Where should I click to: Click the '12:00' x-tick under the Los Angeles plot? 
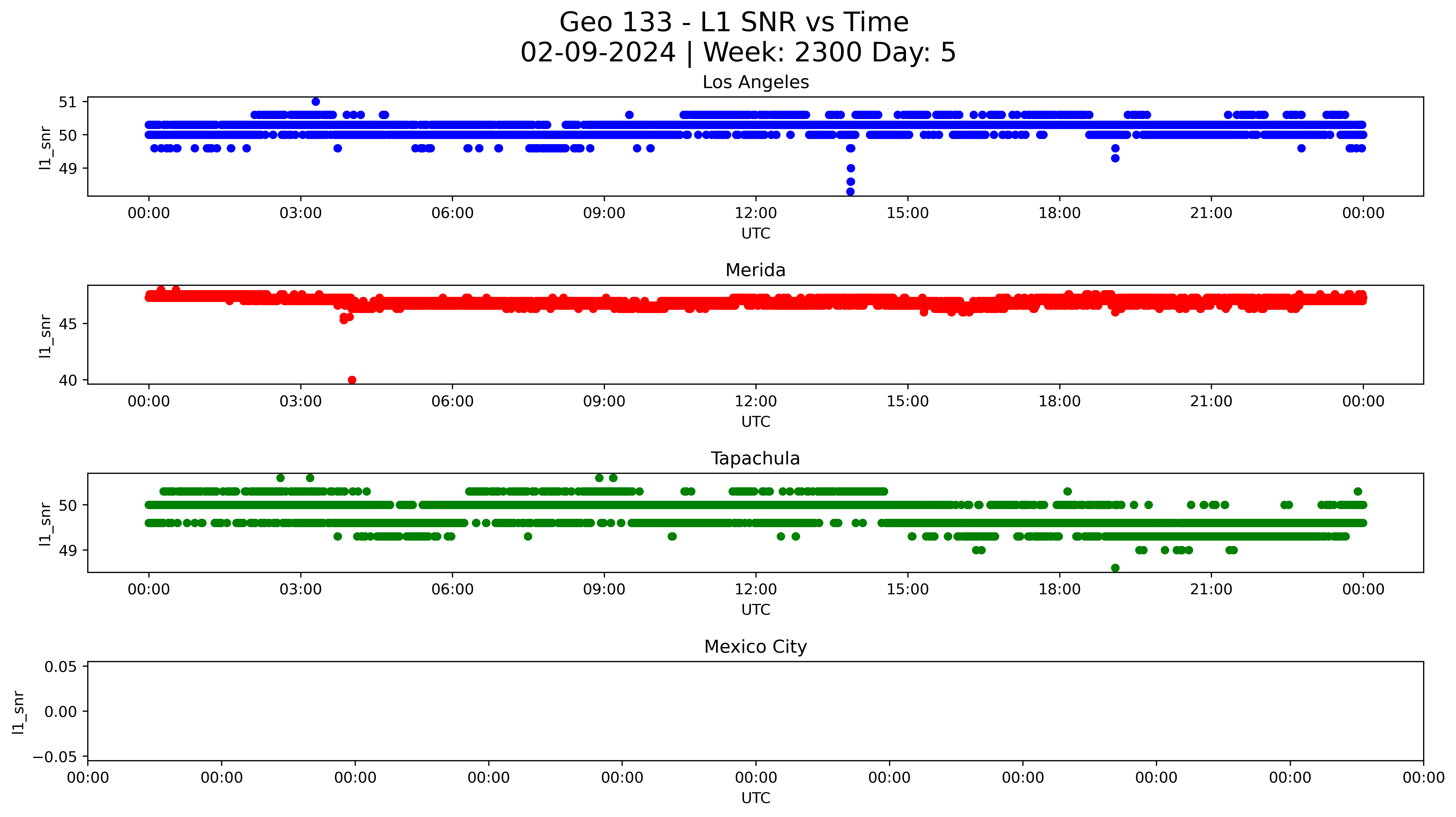[756, 213]
